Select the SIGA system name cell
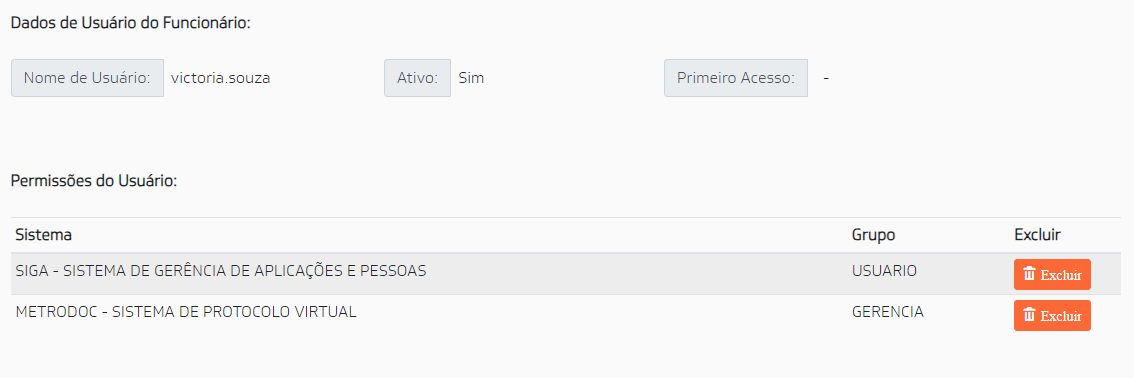 point(221,271)
